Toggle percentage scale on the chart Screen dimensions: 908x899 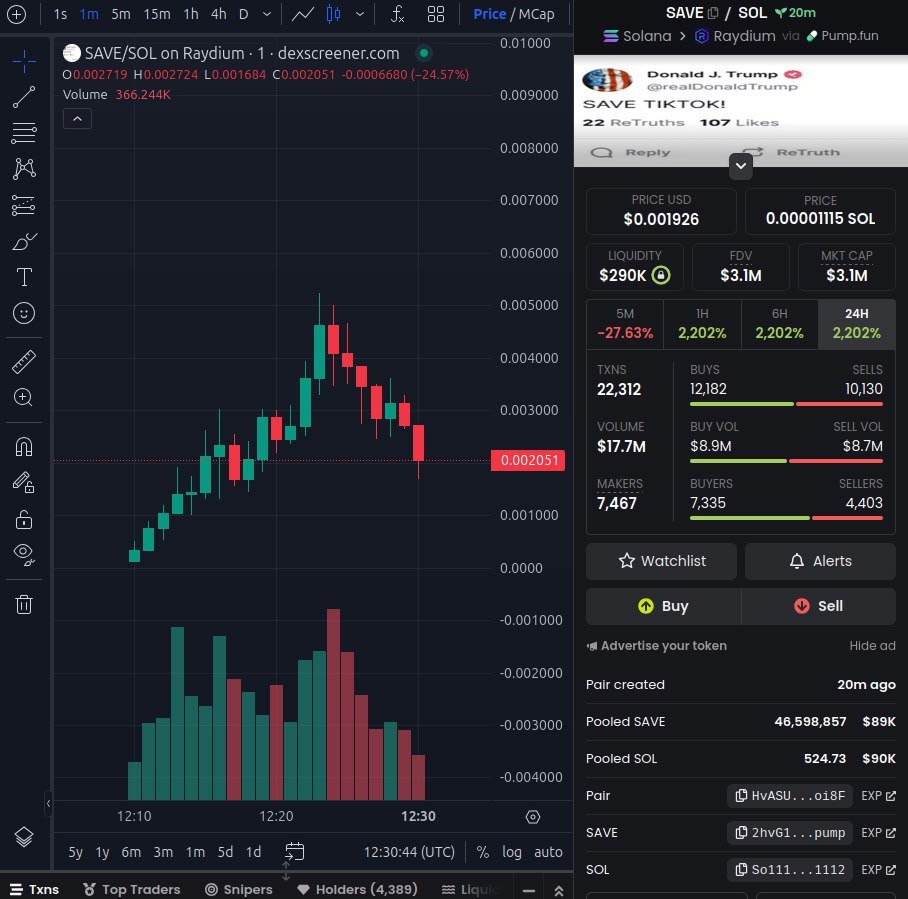point(482,852)
